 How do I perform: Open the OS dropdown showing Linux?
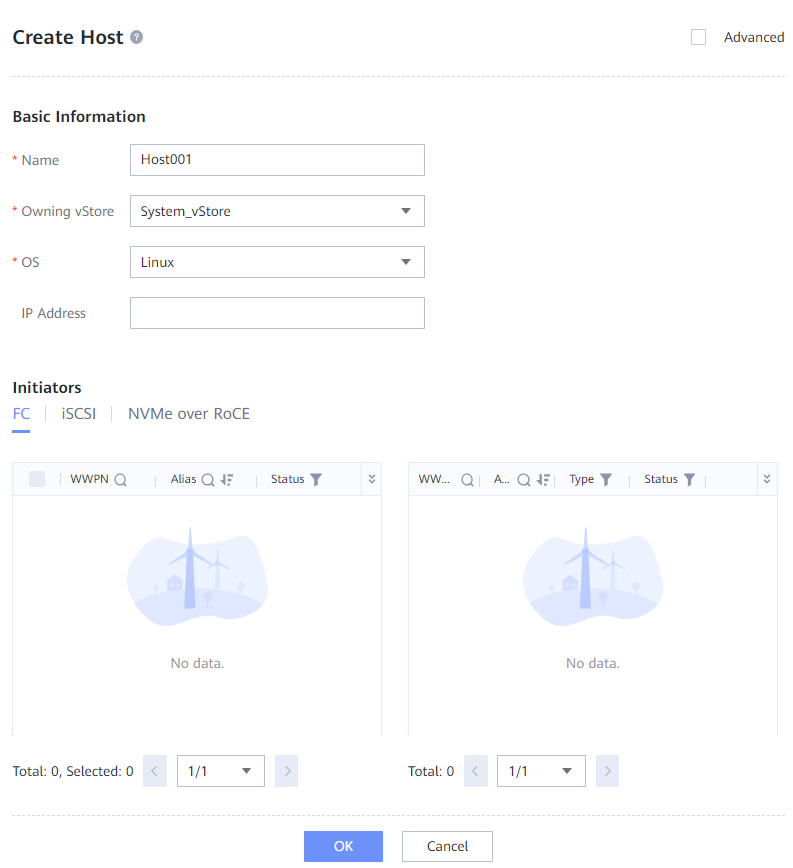[x=277, y=262]
